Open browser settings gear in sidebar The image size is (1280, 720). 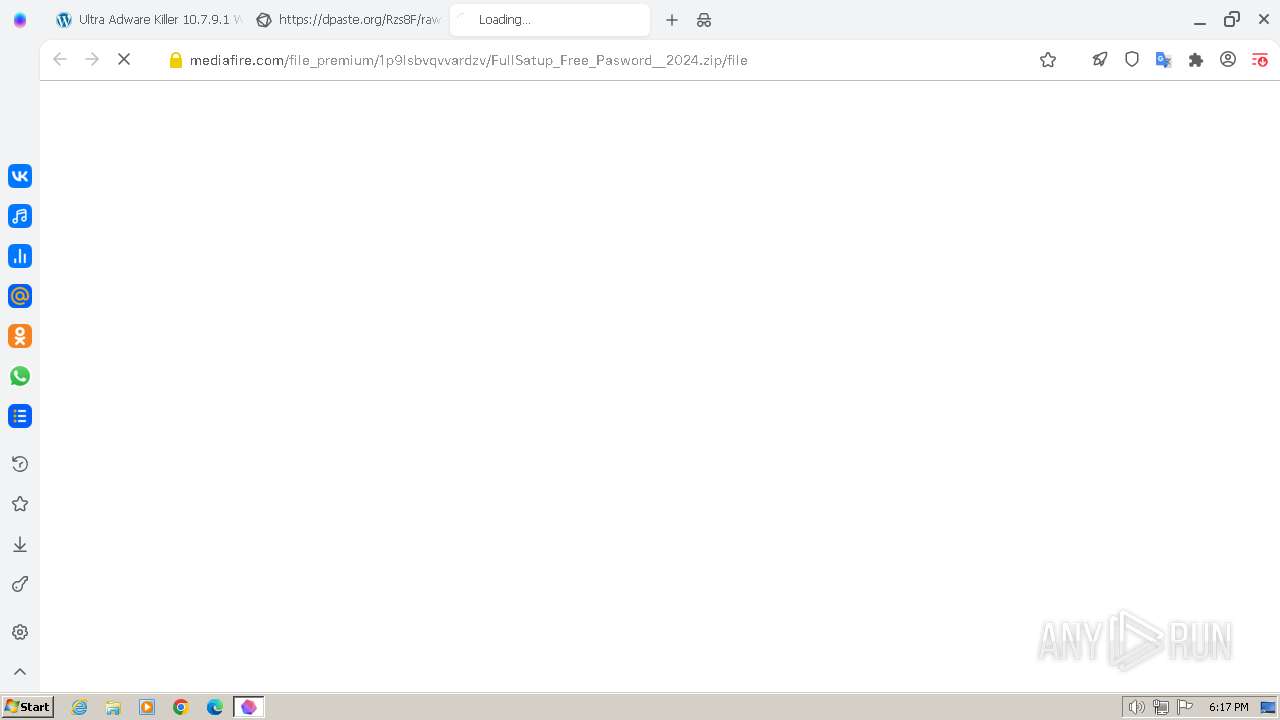coord(20,632)
